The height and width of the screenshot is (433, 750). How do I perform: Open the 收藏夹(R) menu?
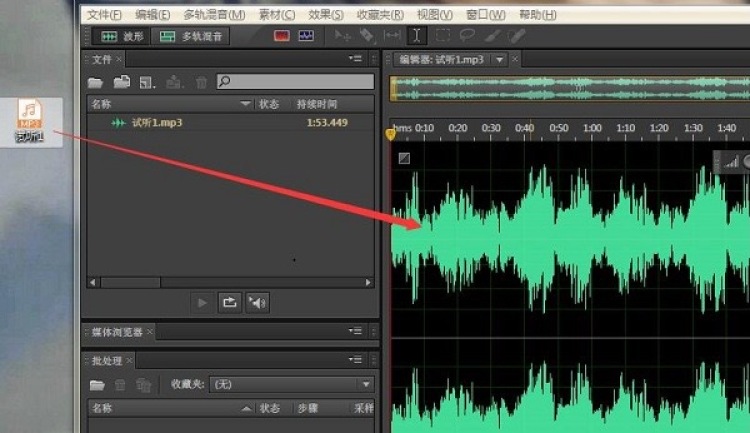click(x=380, y=15)
